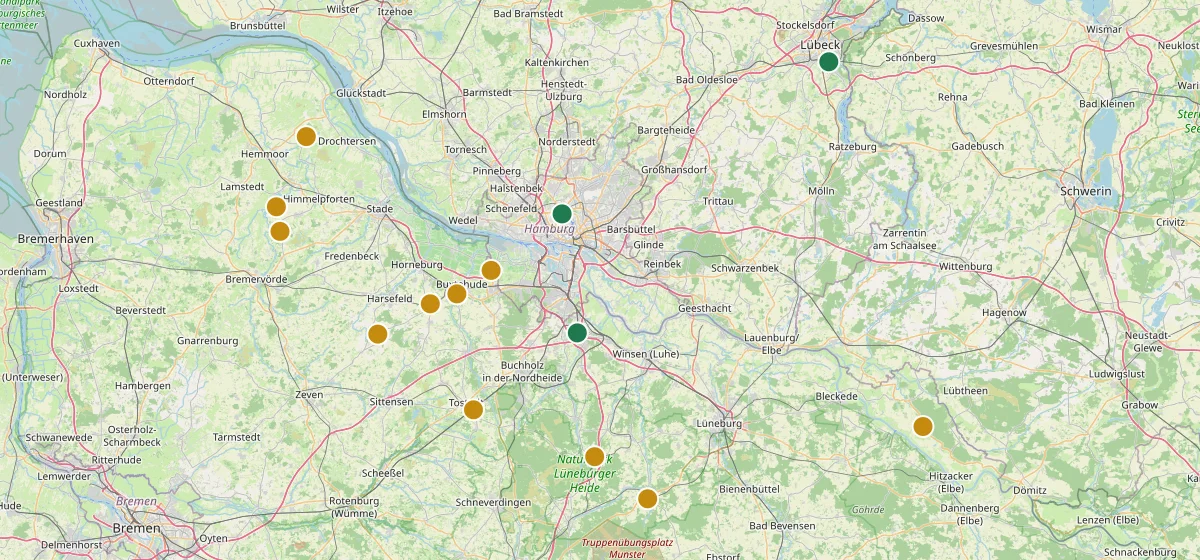This screenshot has height=560, width=1200.
Task: Click the Otterndorf label
Action: click(169, 81)
